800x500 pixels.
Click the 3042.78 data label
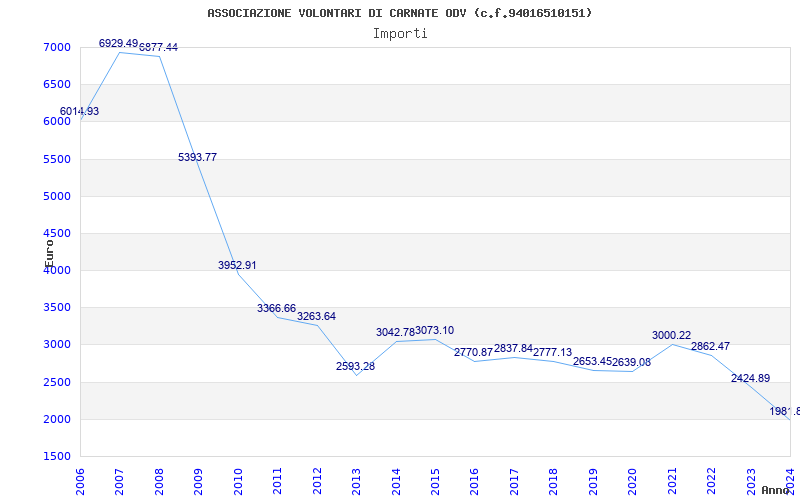[x=395, y=332]
